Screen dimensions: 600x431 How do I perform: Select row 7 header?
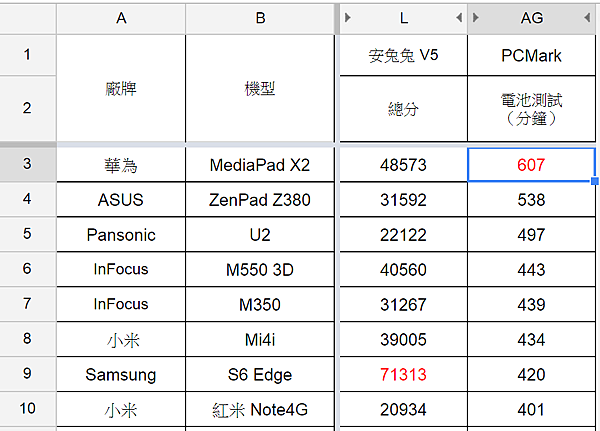point(28,304)
